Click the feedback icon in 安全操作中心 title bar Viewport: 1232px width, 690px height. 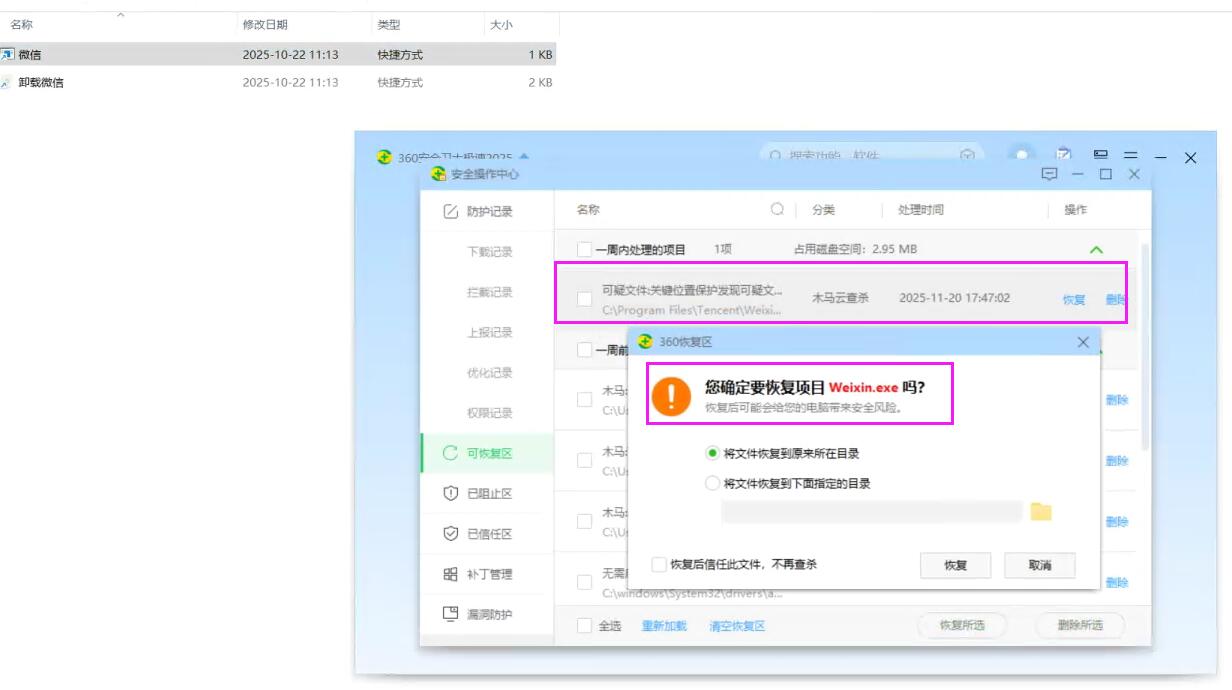tap(1049, 174)
